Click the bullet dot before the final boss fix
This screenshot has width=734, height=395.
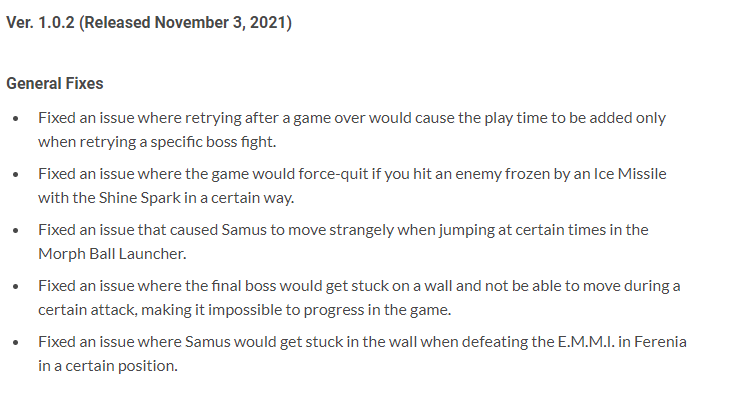pyautogui.click(x=16, y=287)
